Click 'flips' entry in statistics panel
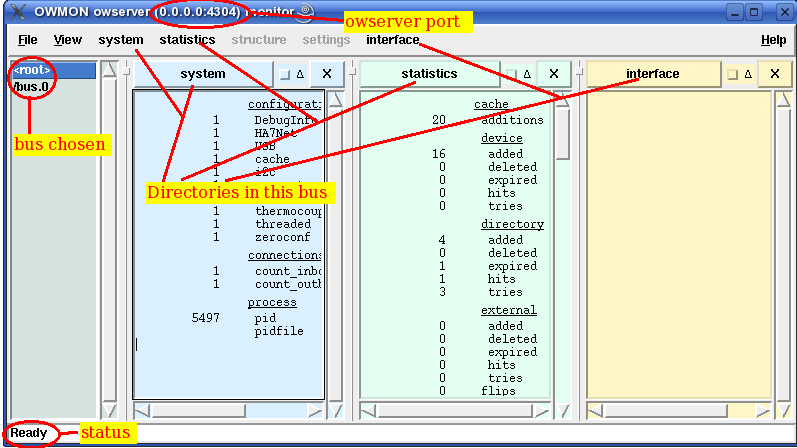This screenshot has height=448, width=797. coord(498,391)
